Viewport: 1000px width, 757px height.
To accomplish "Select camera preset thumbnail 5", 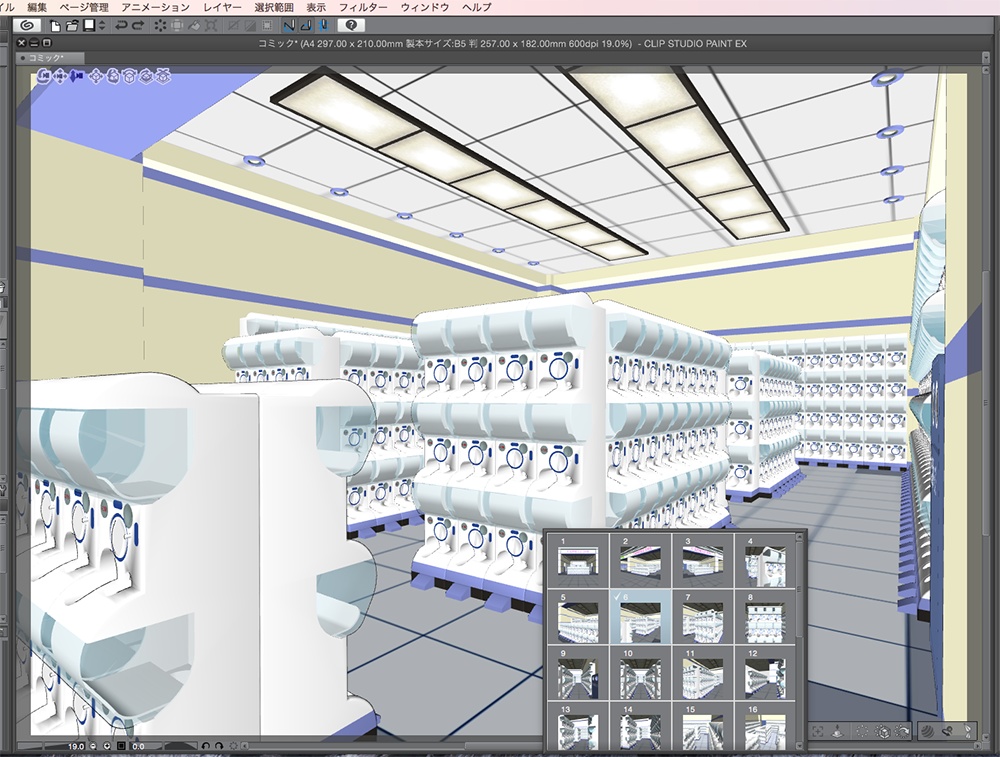I will pyautogui.click(x=578, y=617).
